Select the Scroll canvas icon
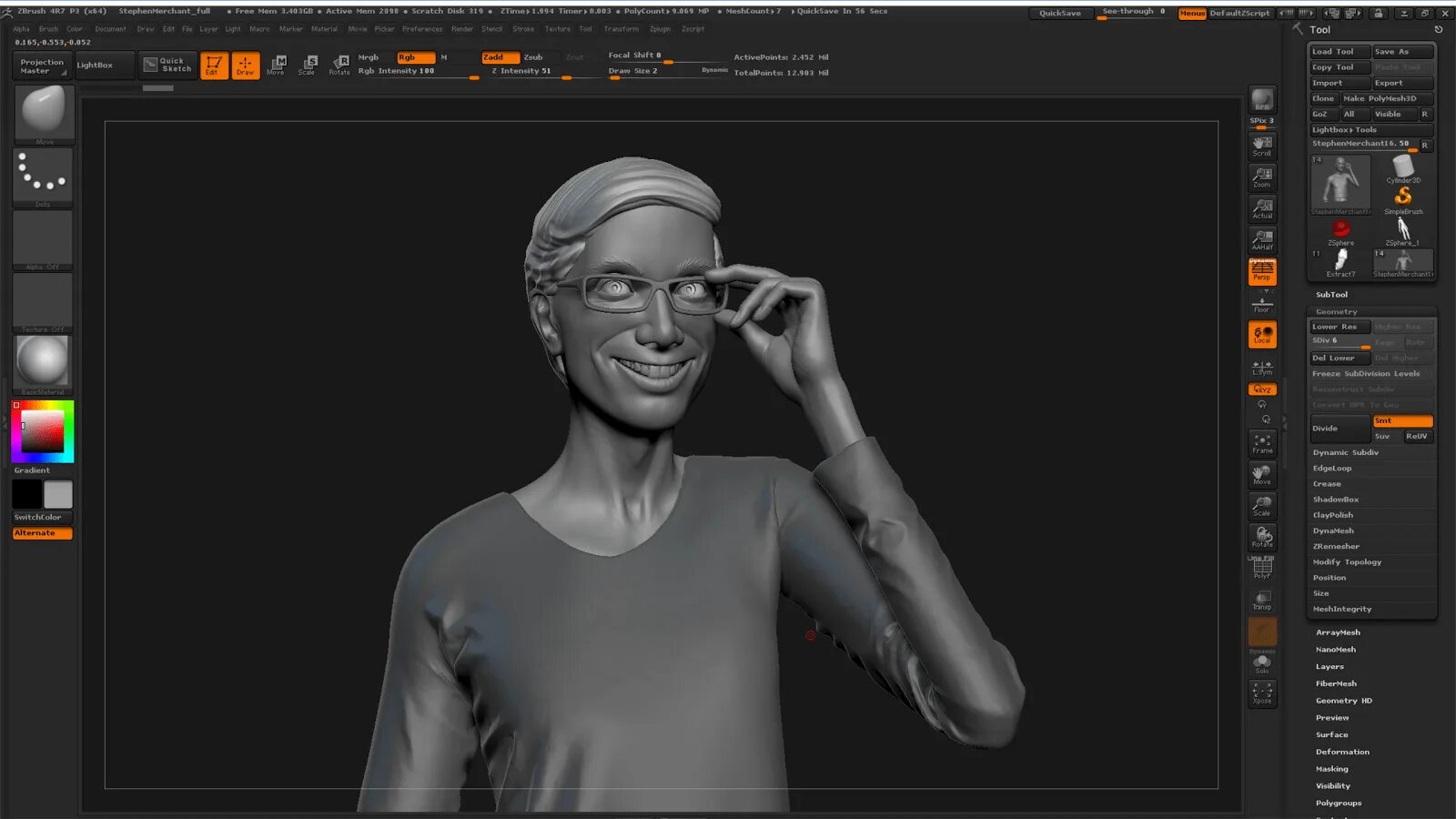 1262,147
